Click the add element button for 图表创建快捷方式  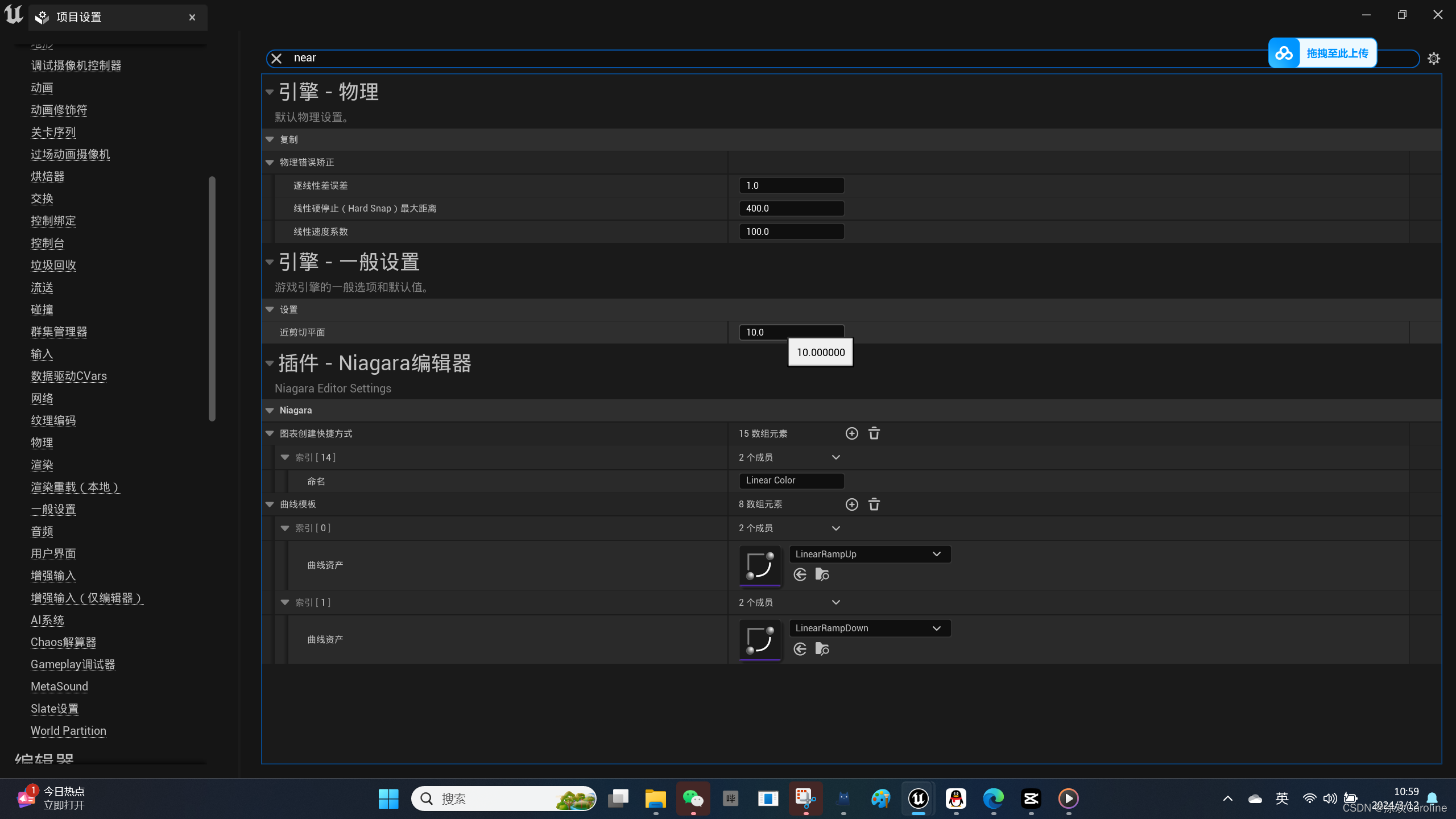point(851,433)
